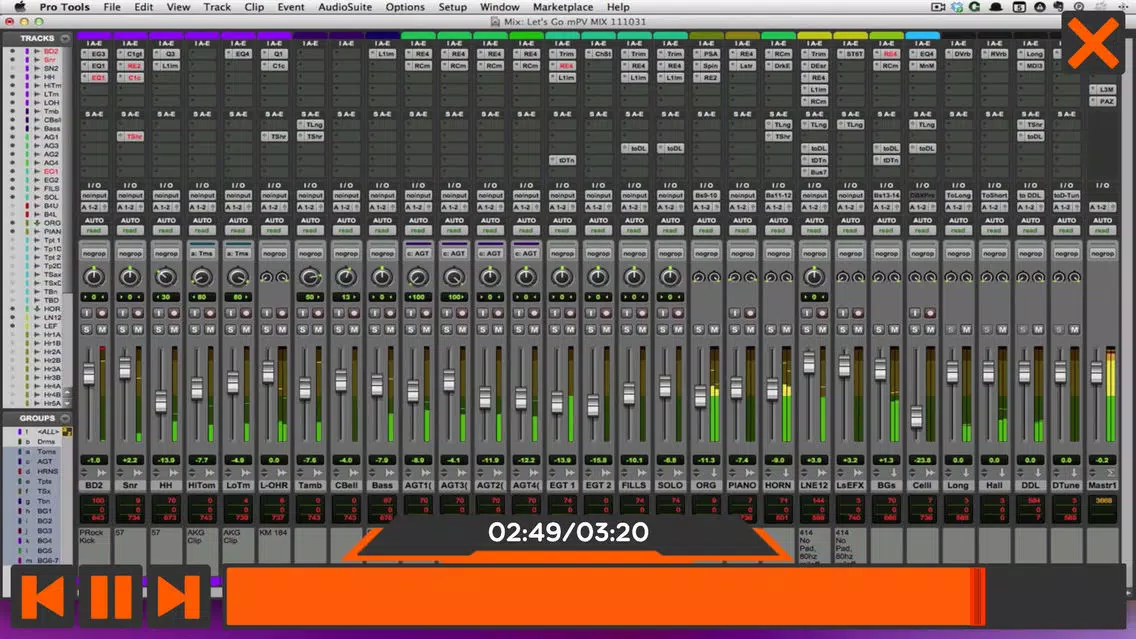
Task: Click the EQ3 insert on BD2 track
Action: click(x=96, y=54)
